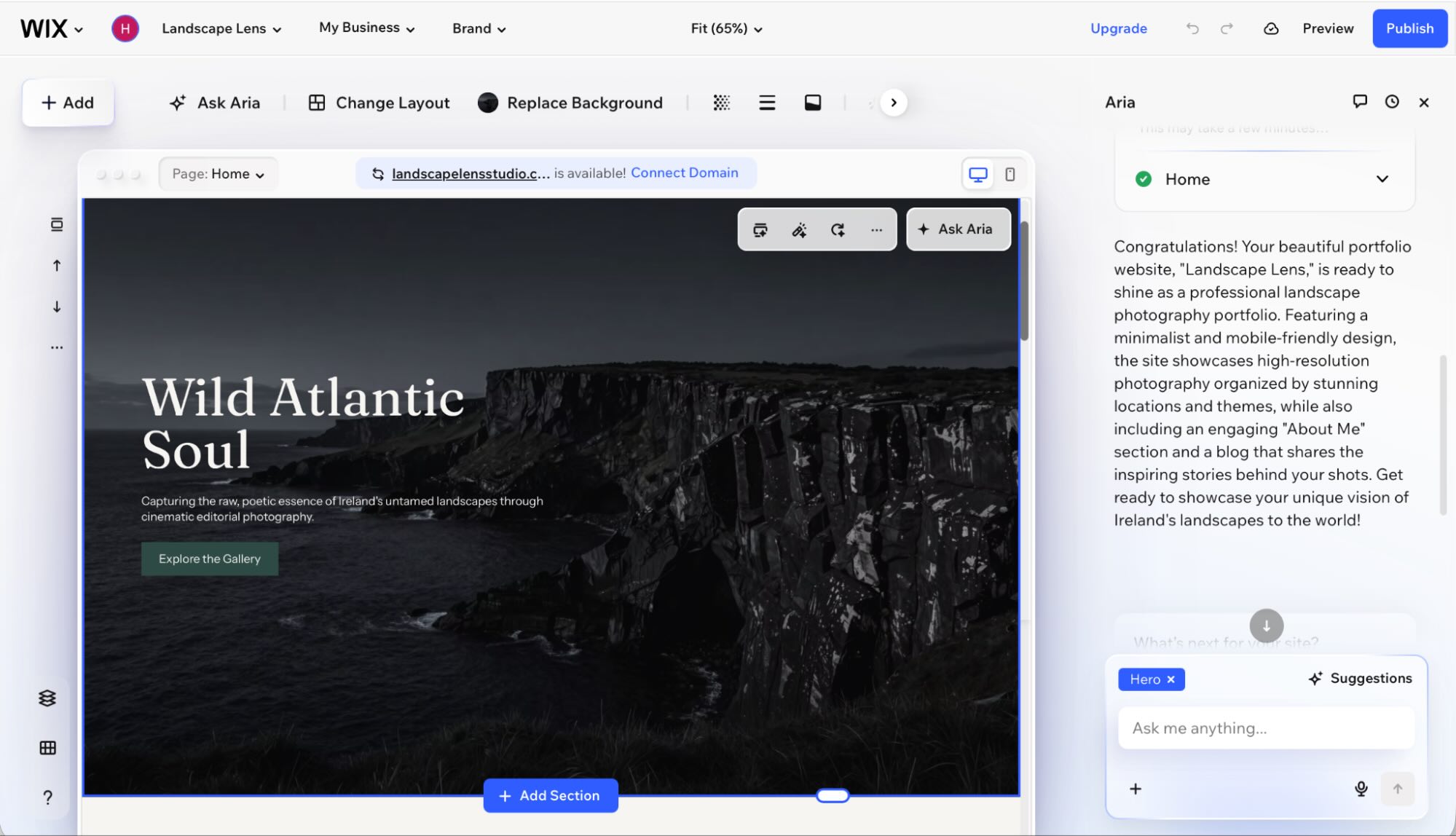The height and width of the screenshot is (836, 1456).
Task: Click the Upgrade link
Action: click(1118, 28)
